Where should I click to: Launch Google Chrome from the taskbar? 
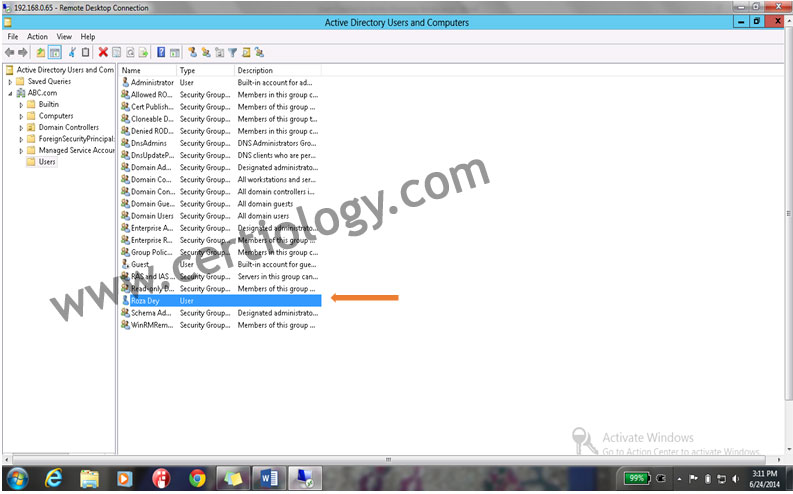(197, 478)
